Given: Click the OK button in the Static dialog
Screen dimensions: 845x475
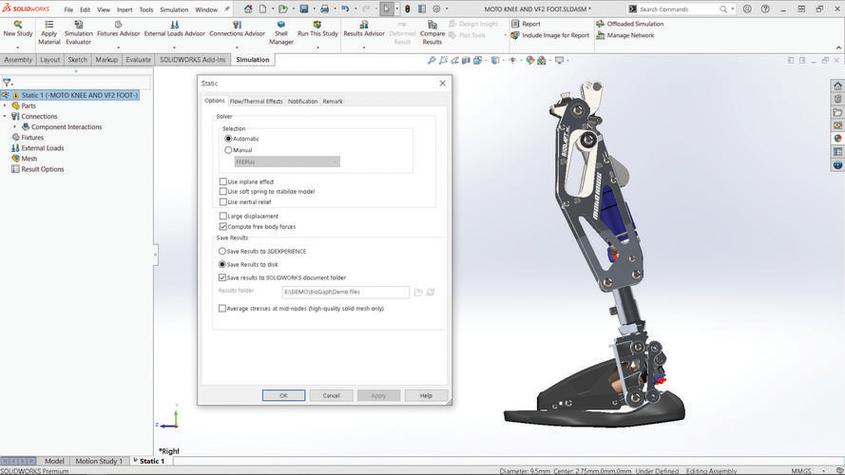Looking at the screenshot, I should click(283, 395).
